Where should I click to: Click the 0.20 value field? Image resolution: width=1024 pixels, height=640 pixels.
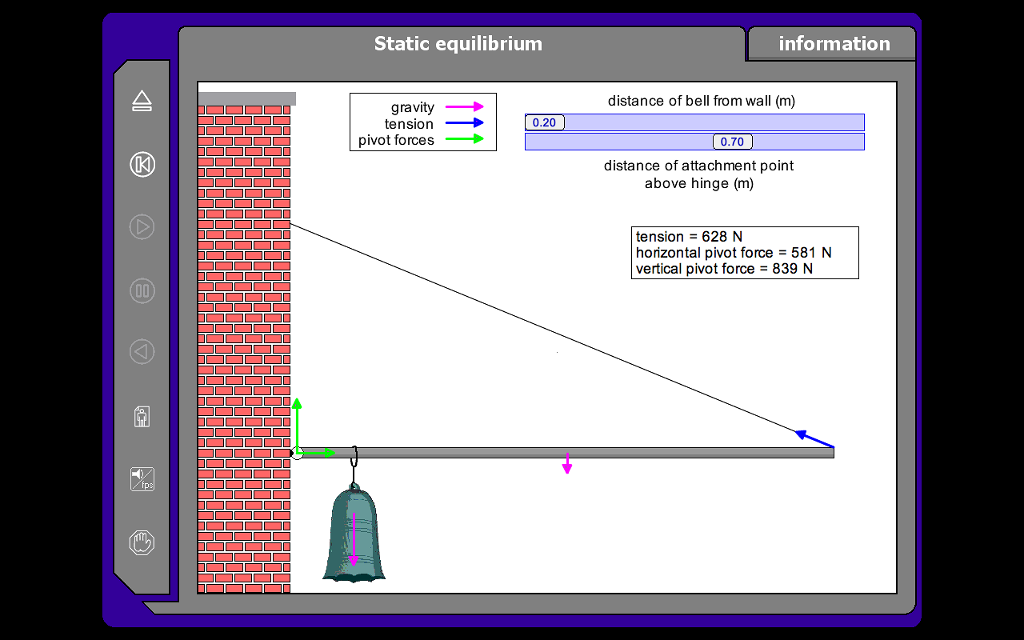click(544, 122)
